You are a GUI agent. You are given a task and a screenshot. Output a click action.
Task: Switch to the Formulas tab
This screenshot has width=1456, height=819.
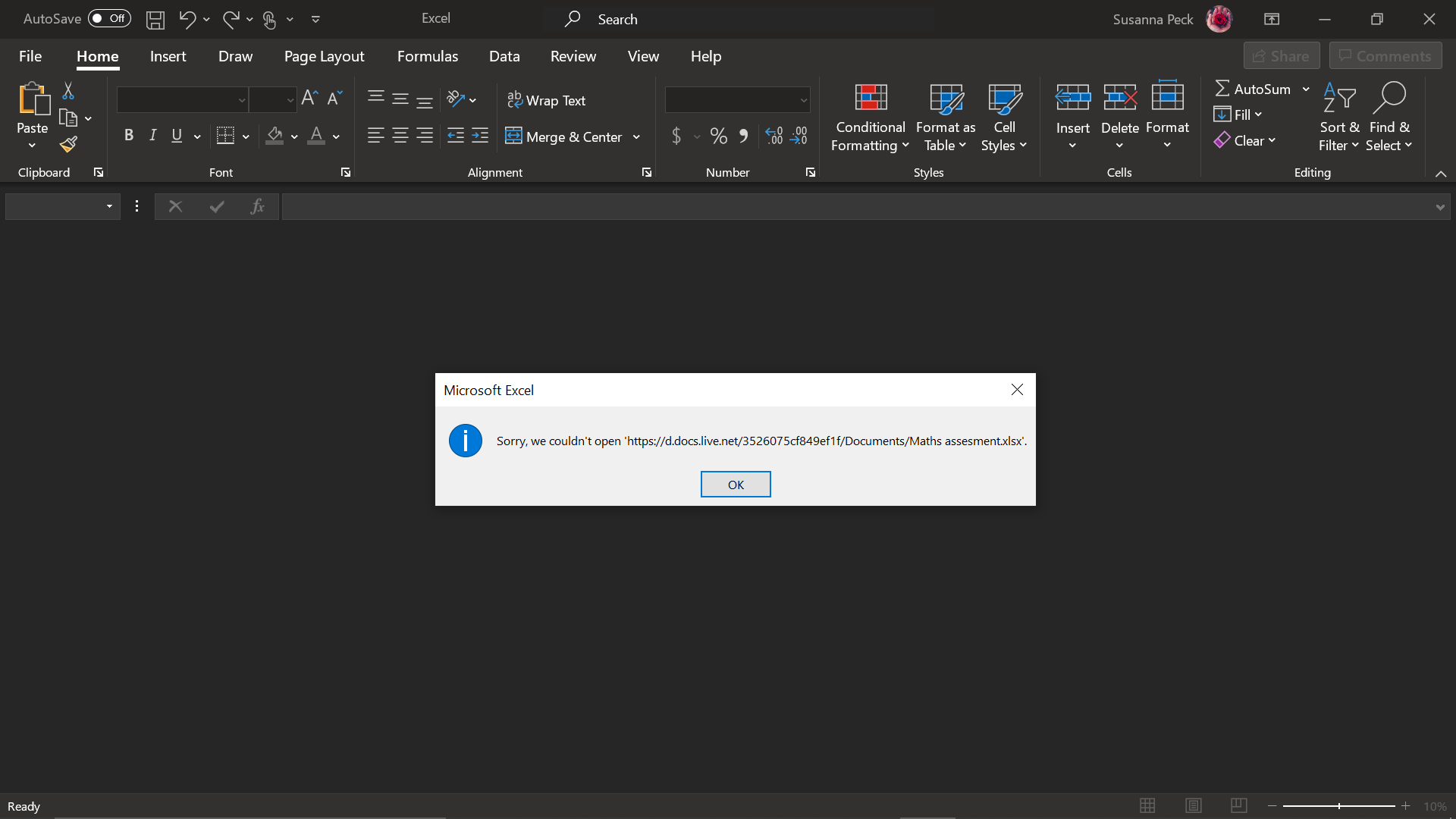click(428, 56)
